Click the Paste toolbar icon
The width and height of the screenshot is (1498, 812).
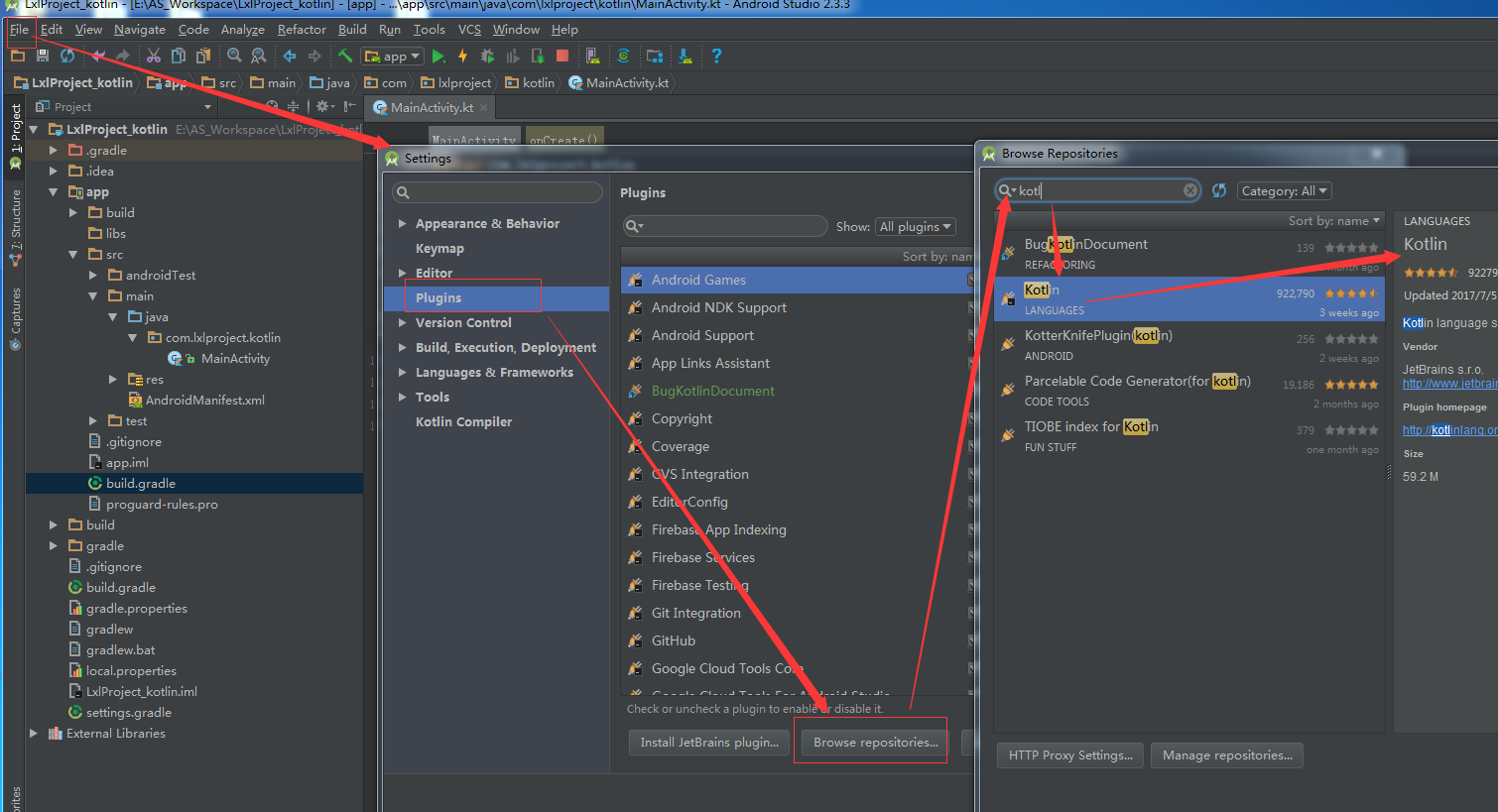coord(202,56)
